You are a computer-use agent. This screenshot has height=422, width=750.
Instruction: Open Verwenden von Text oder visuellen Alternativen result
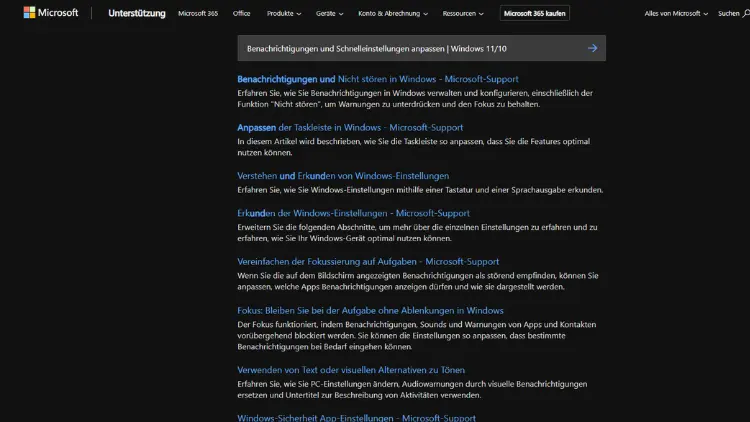[x=351, y=370]
